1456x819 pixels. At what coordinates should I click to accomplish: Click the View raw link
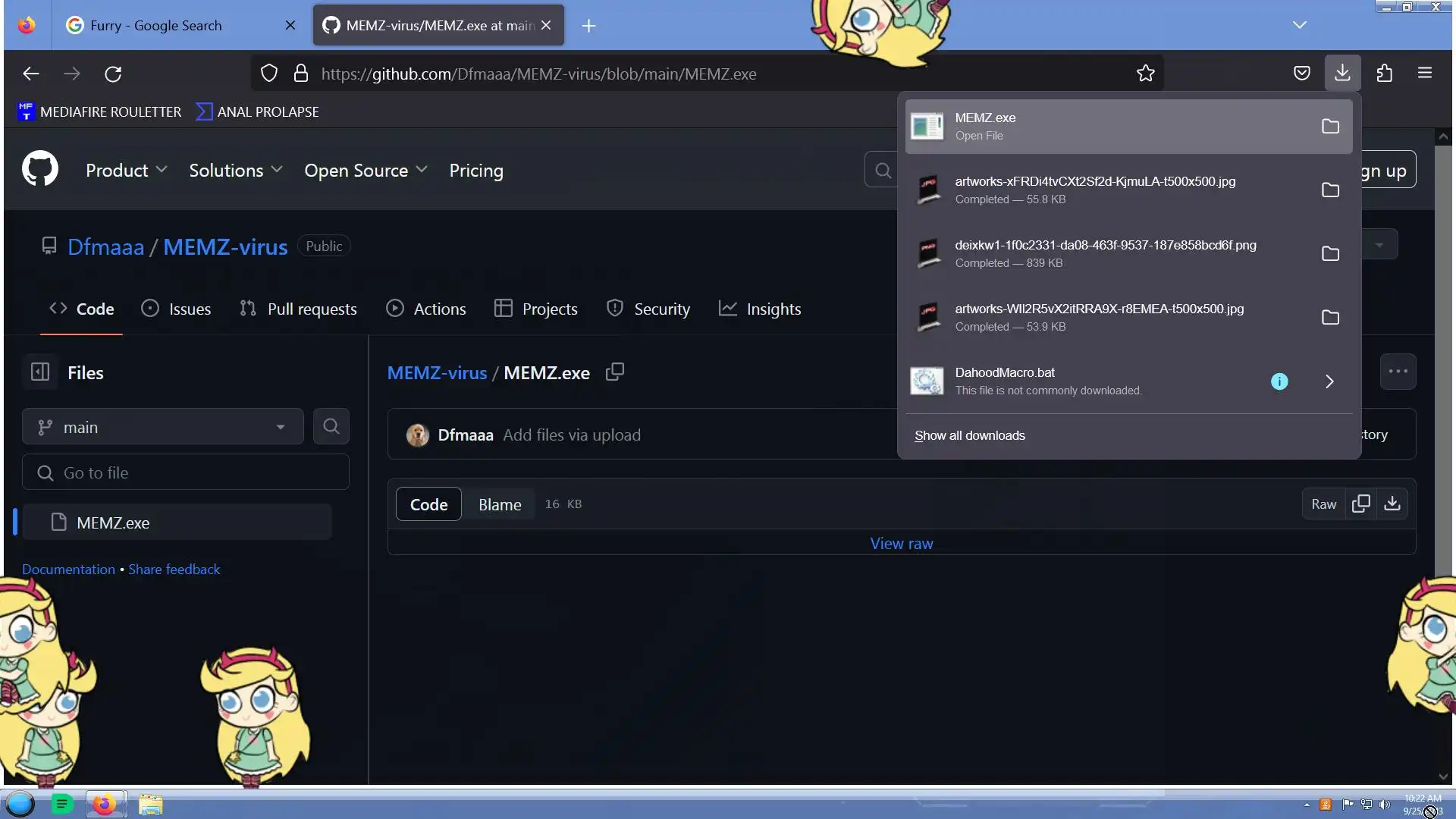pos(901,543)
